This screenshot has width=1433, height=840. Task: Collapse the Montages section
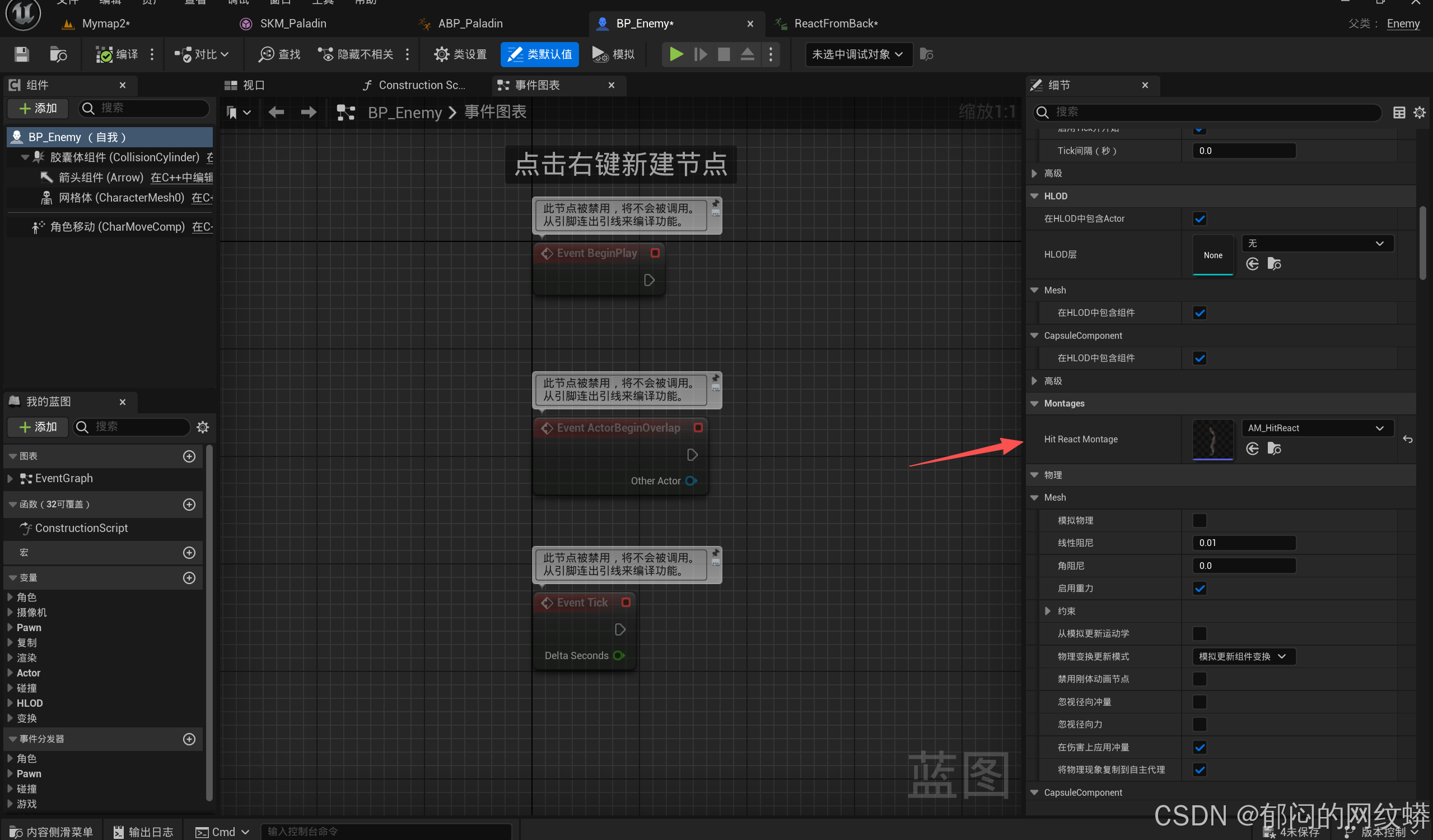coord(1034,403)
